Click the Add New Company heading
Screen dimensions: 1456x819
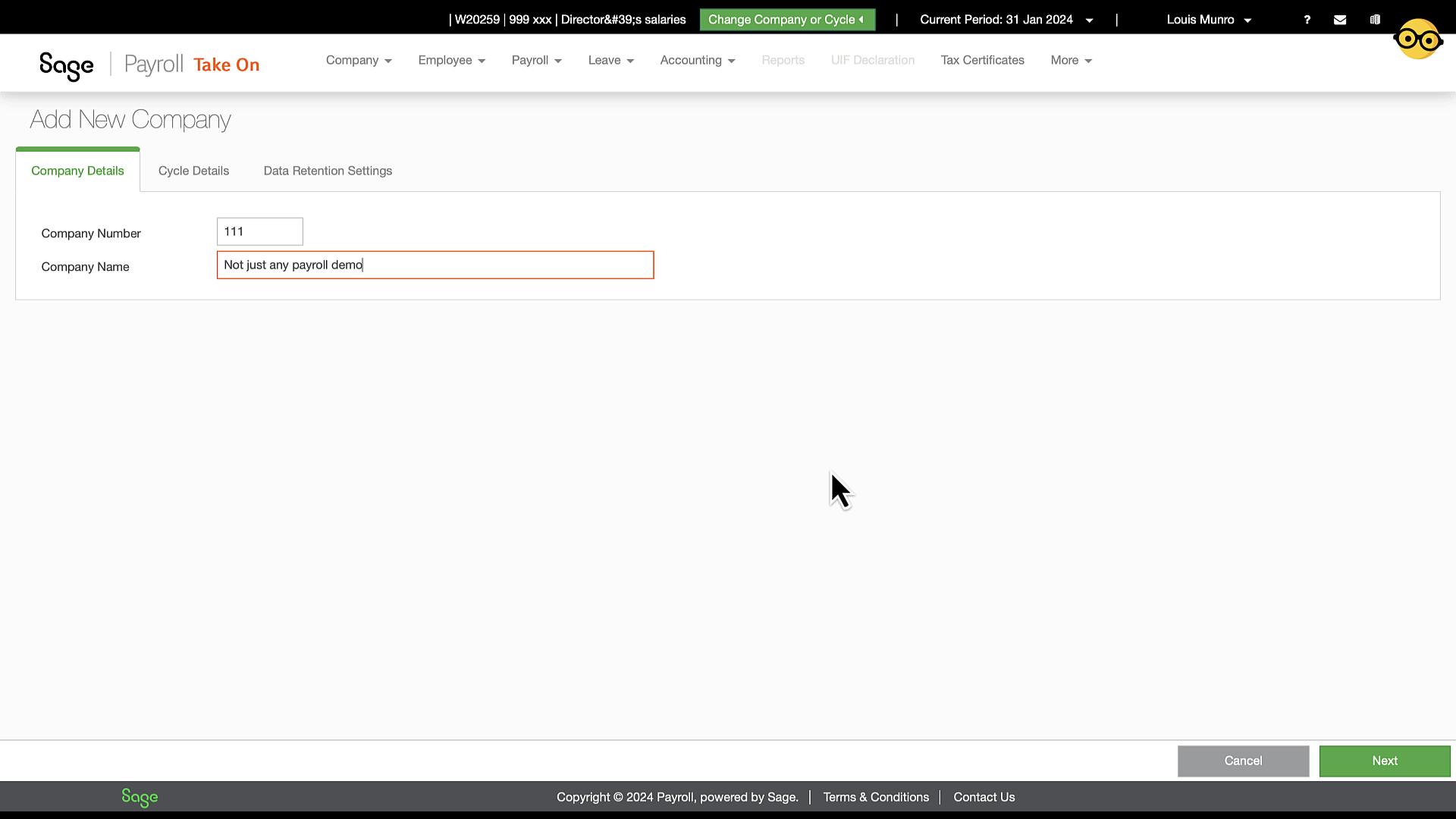click(130, 120)
